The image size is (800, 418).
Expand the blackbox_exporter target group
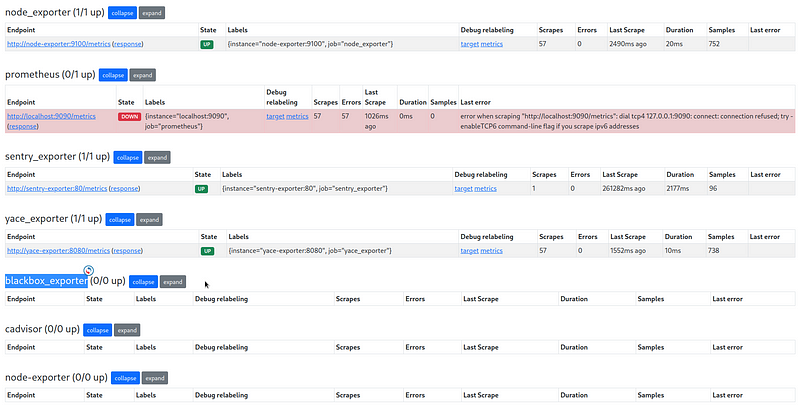[173, 282]
